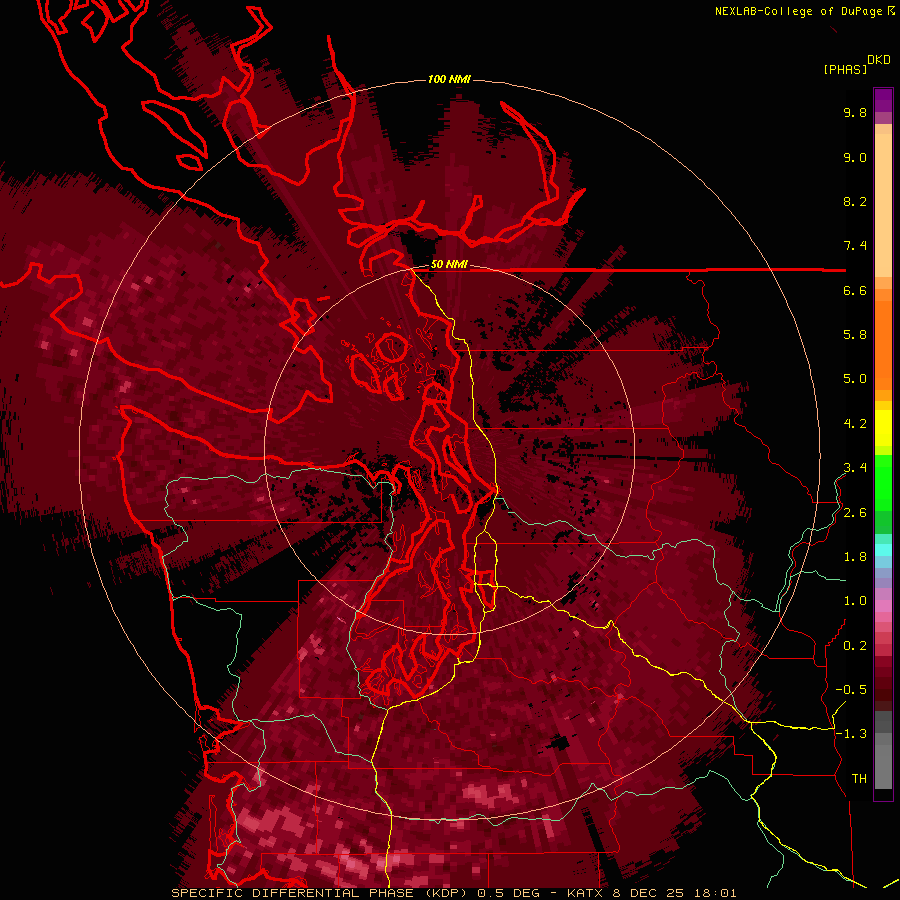This screenshot has width=900, height=900.
Task: Click the KATX 8 DEC 25 18:01 timestamp
Action: [x=651, y=893]
